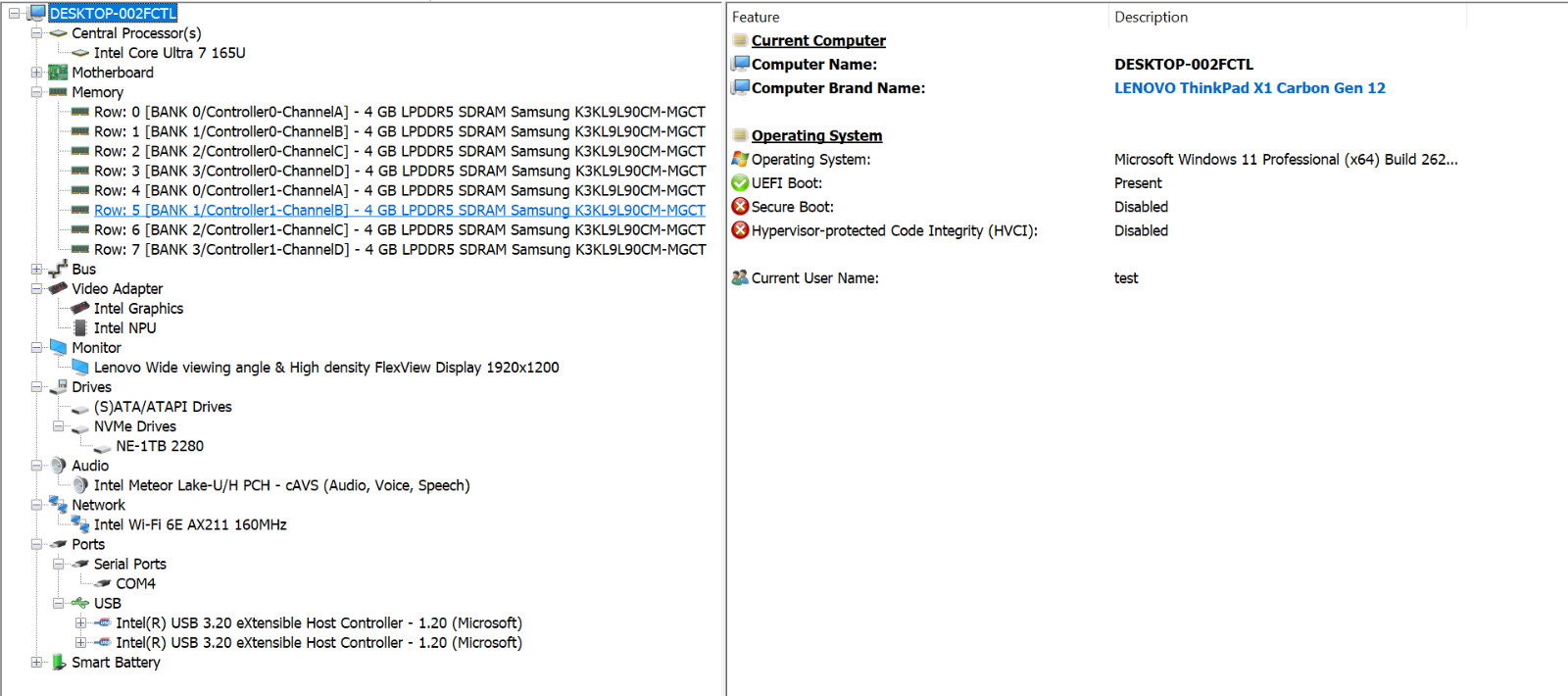Select memory Row: 3 Controller0-ChannelD entry
The width and height of the screenshot is (1568, 696).
click(400, 171)
